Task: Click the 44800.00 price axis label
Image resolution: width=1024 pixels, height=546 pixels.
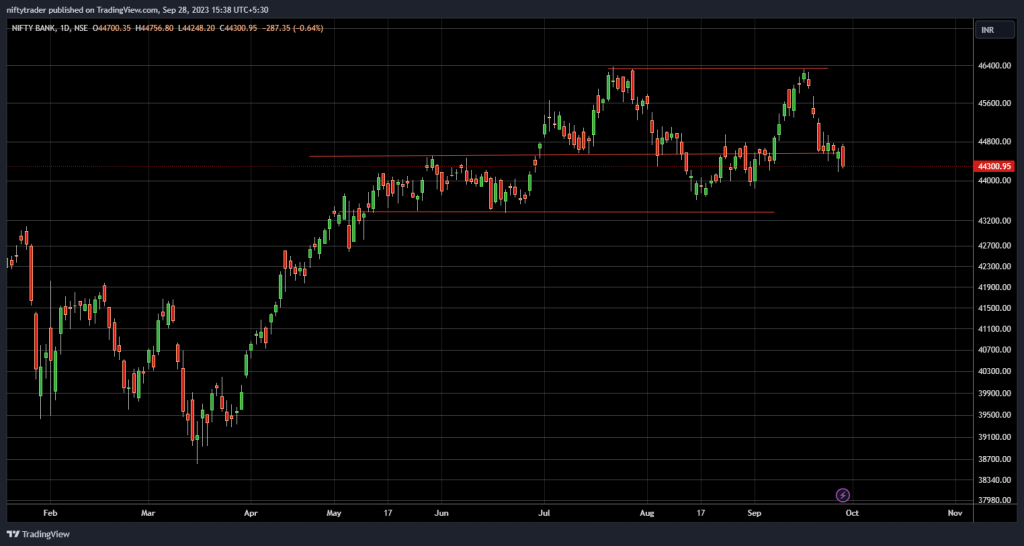Action: tap(995, 142)
